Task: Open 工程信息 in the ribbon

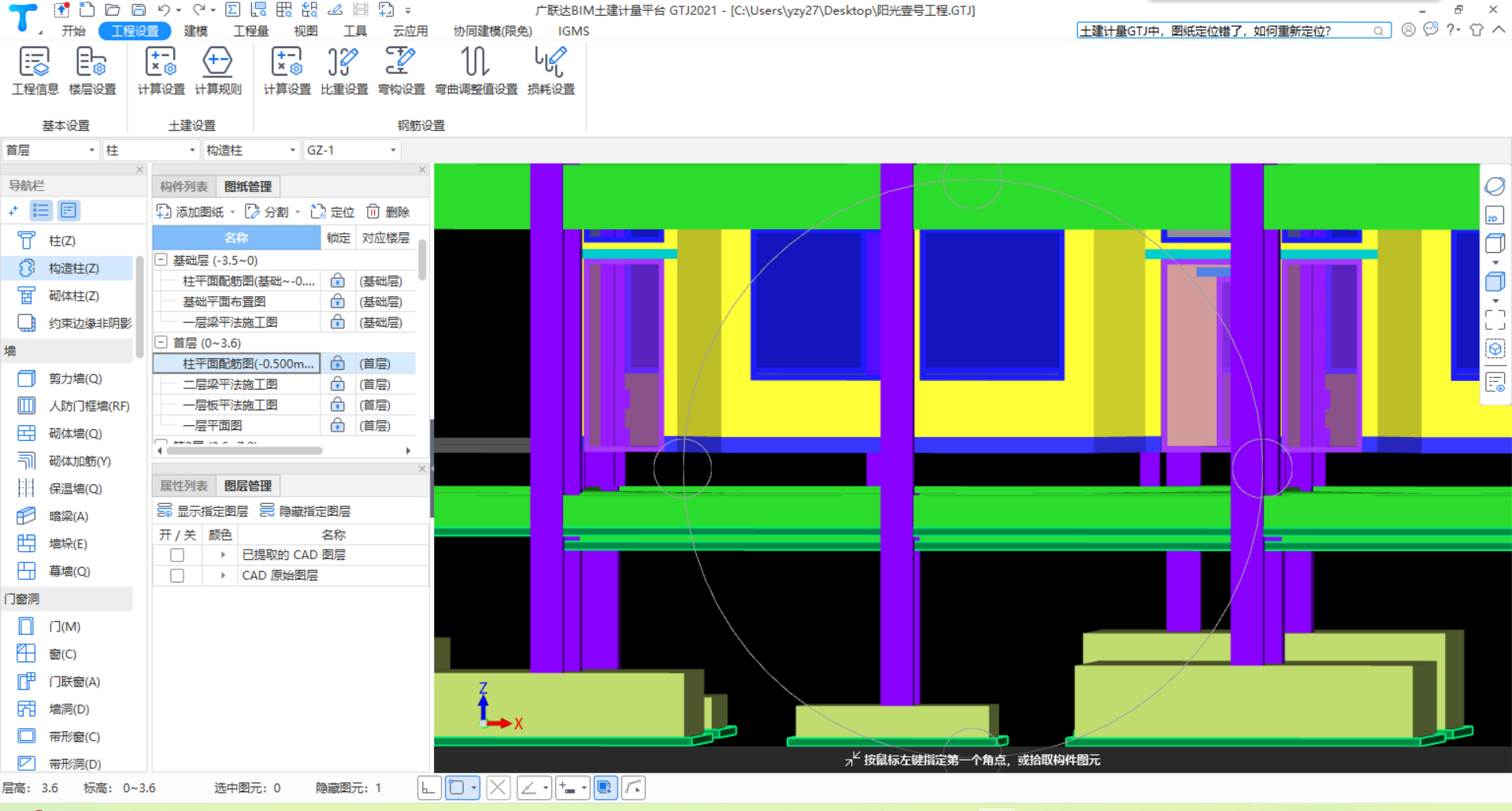Action: coord(35,71)
